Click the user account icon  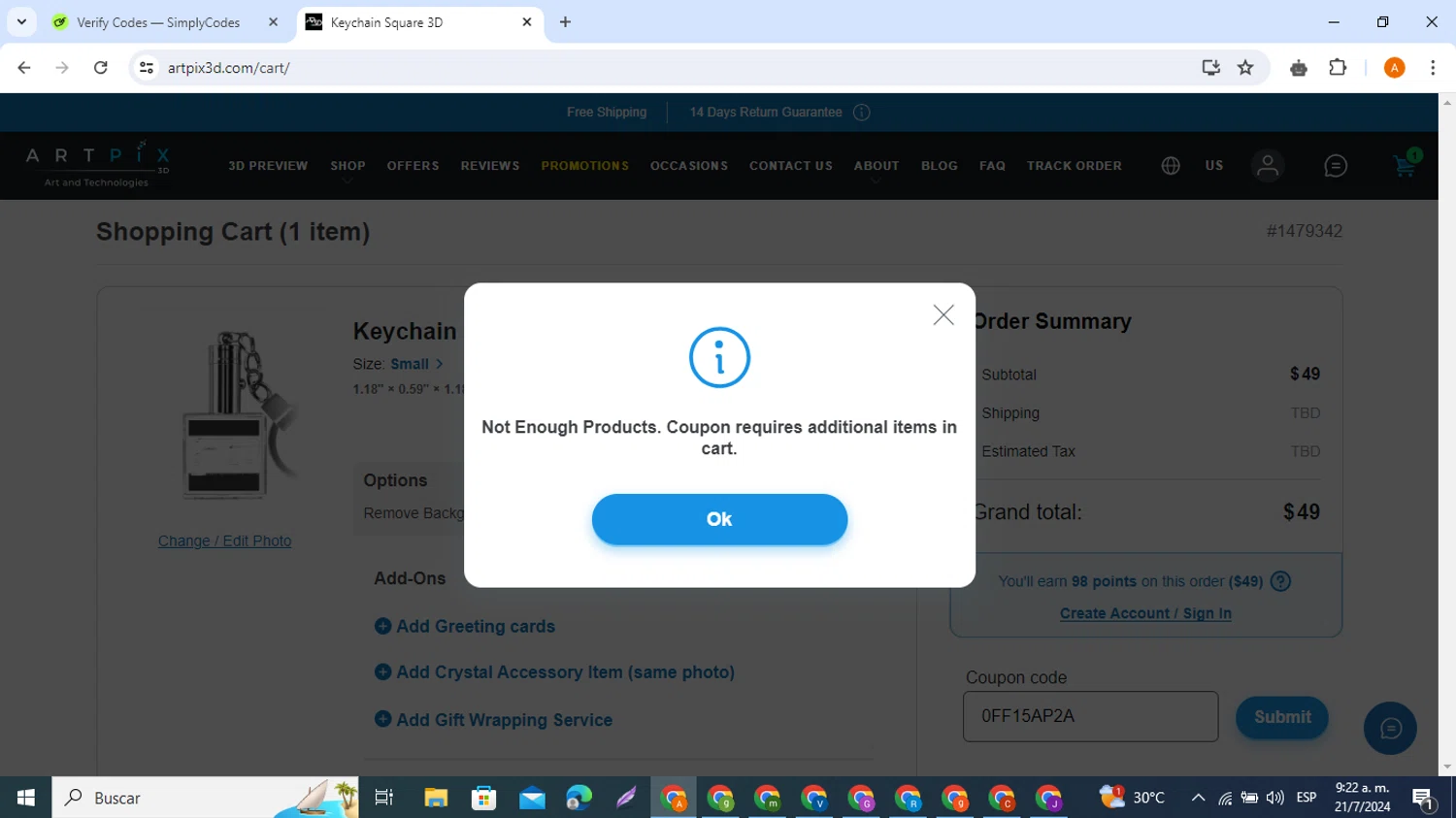[x=1268, y=166]
